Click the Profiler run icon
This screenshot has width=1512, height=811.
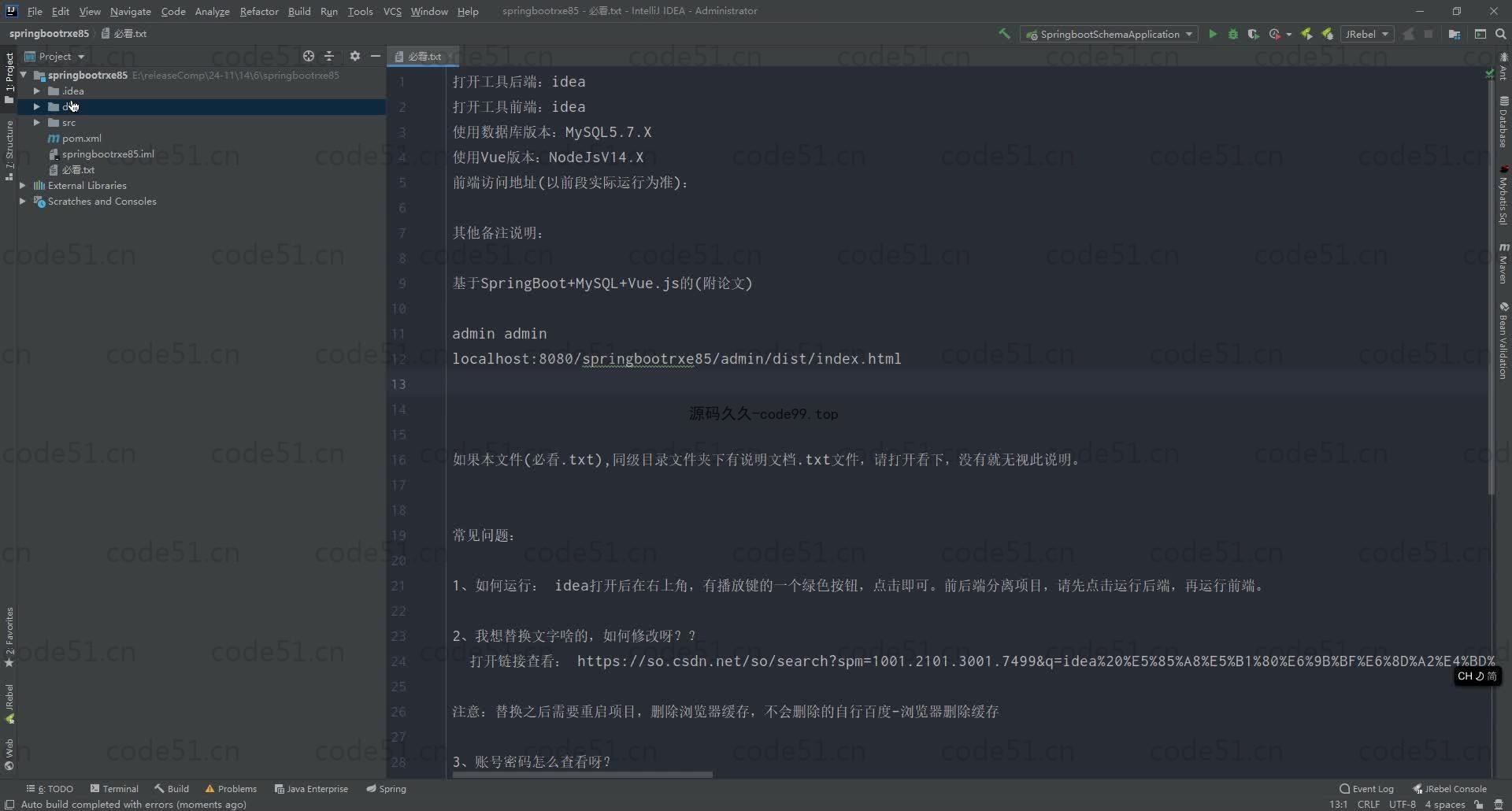point(1275,34)
